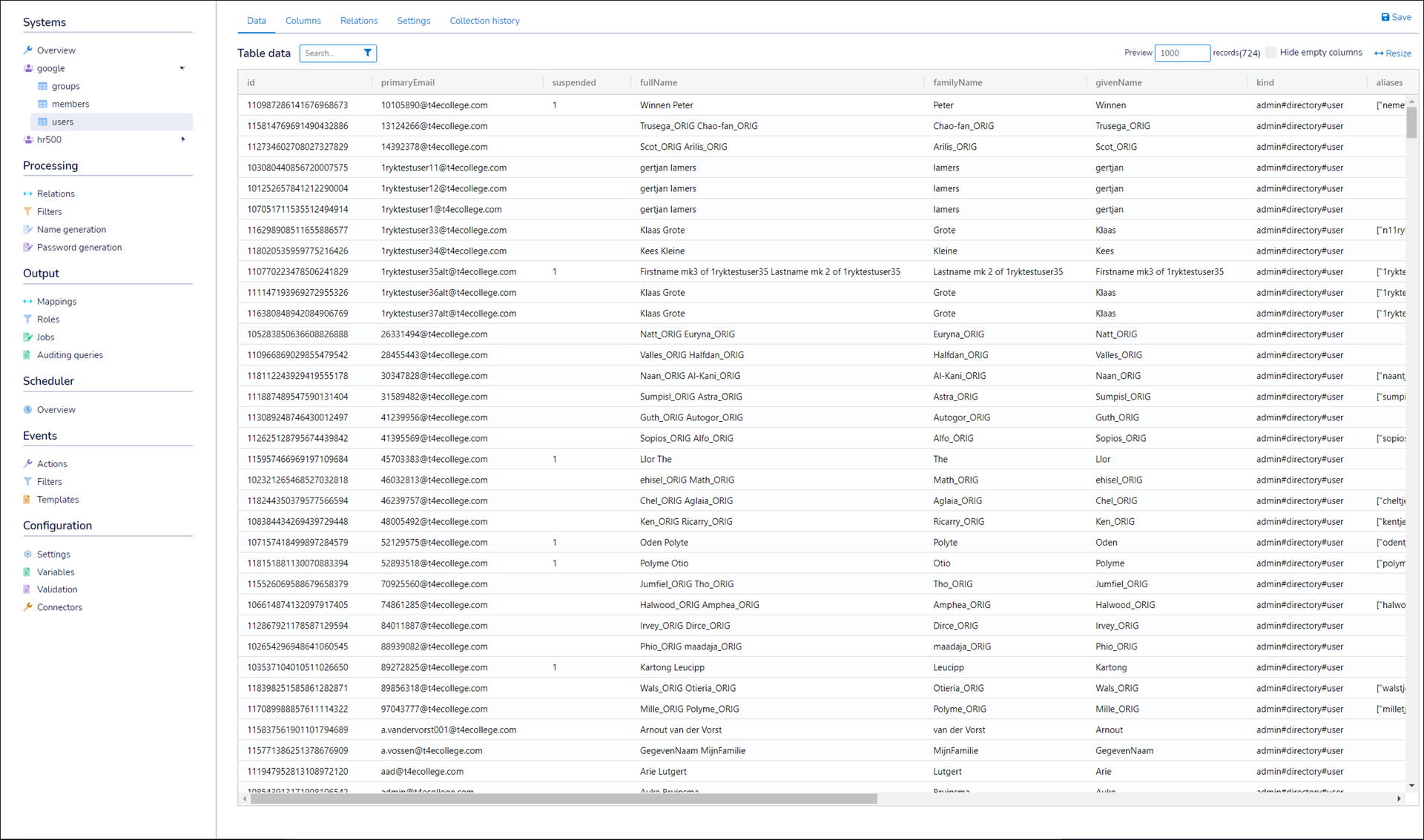Click the Save disk icon

point(1385,17)
